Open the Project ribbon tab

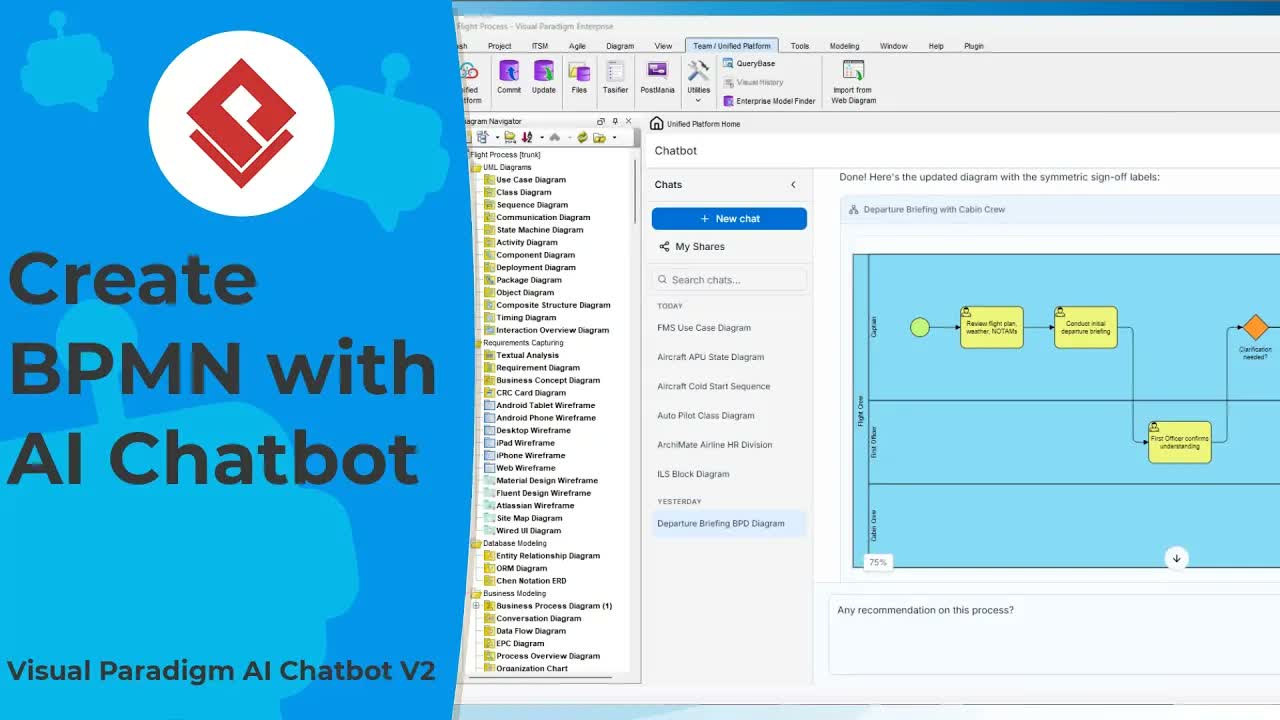pos(500,46)
